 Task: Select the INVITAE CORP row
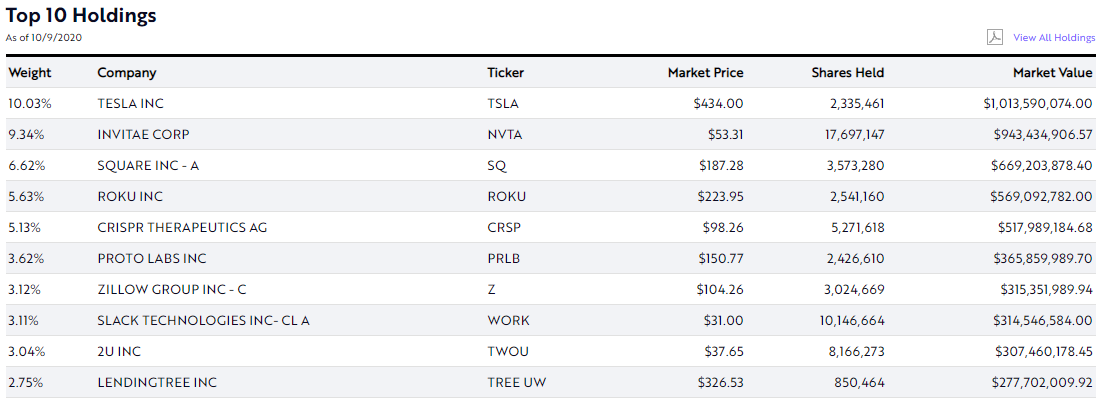click(x=551, y=134)
